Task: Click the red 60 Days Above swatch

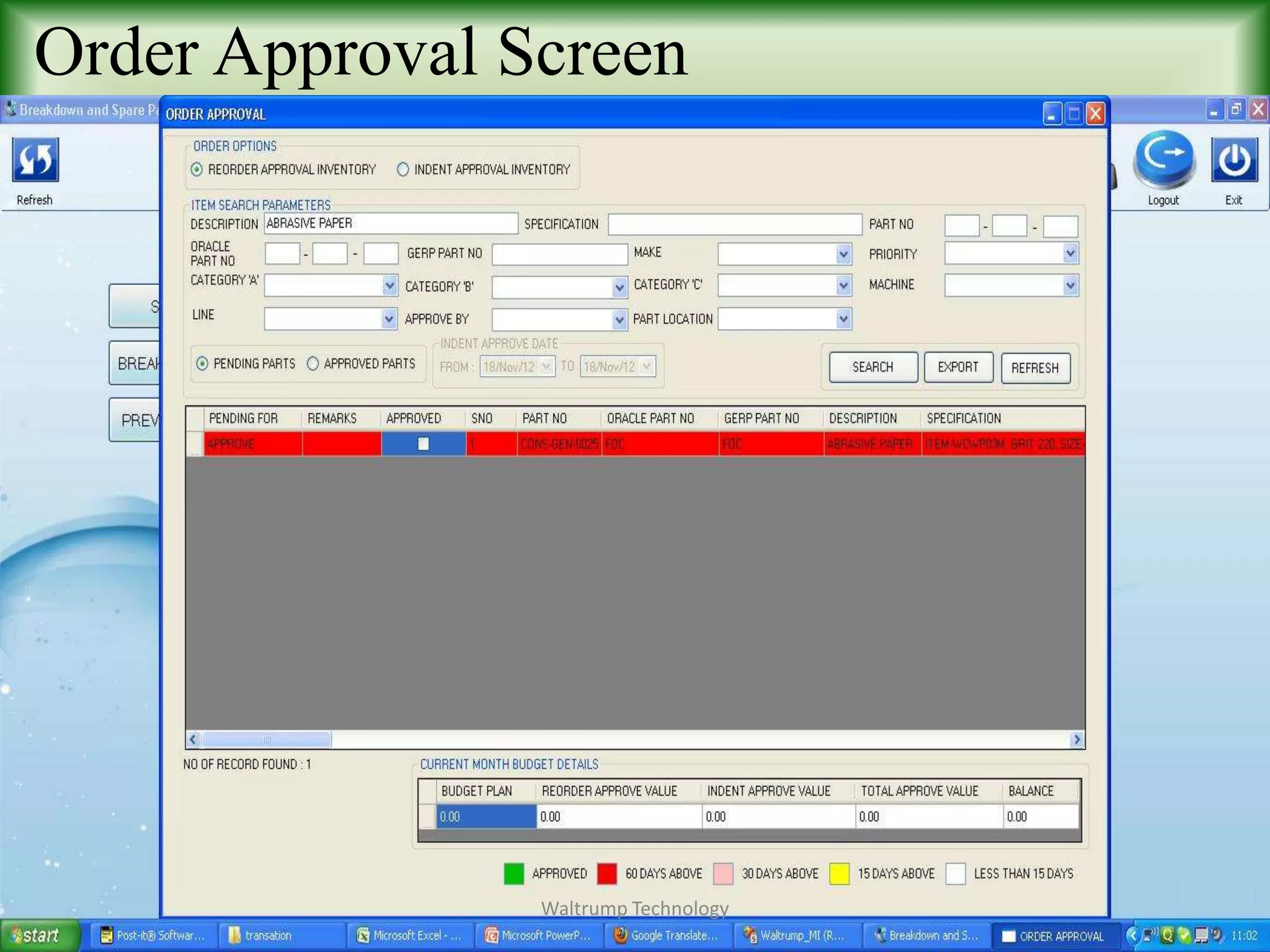Action: click(607, 873)
